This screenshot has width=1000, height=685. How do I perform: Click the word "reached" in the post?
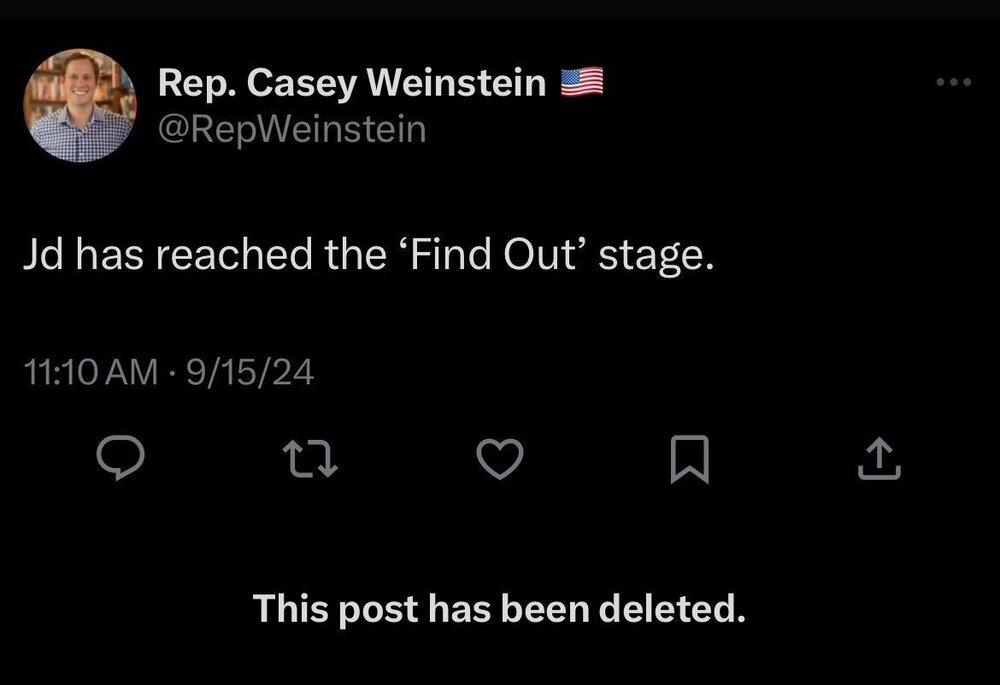(233, 254)
